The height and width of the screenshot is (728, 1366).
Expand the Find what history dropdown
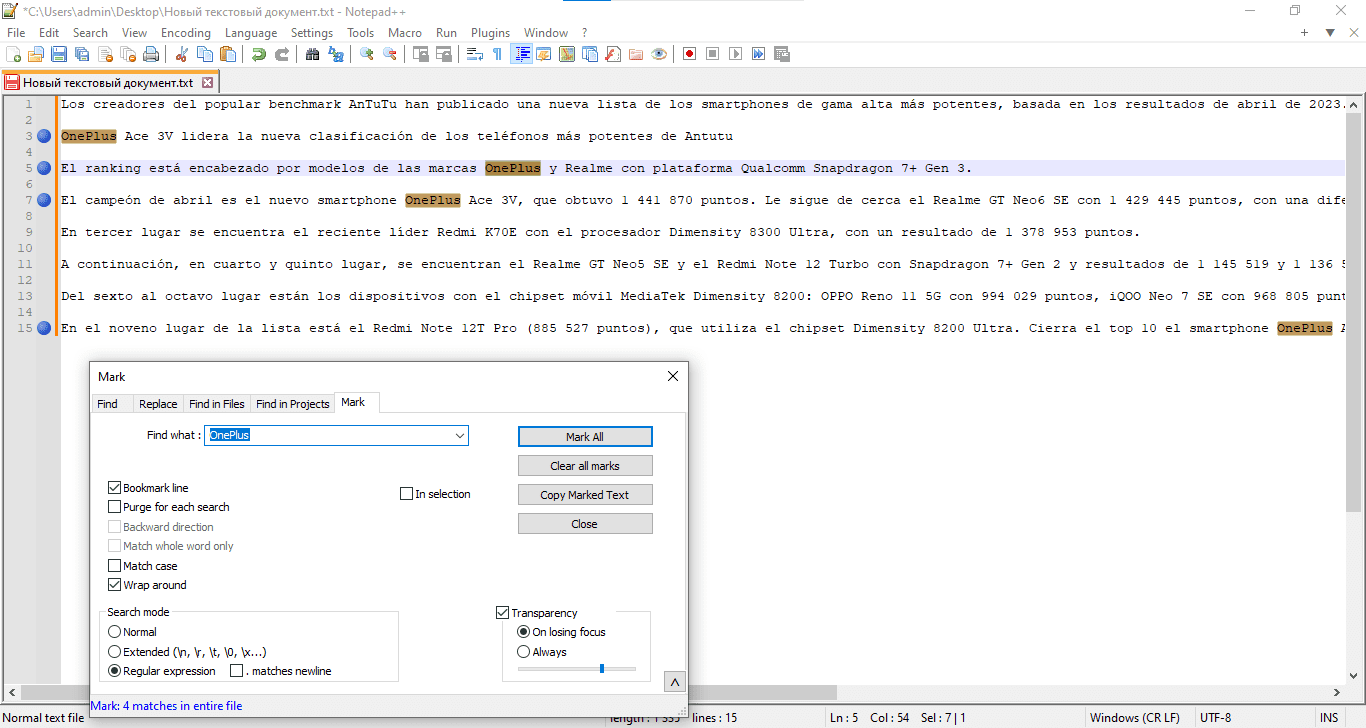pos(460,436)
